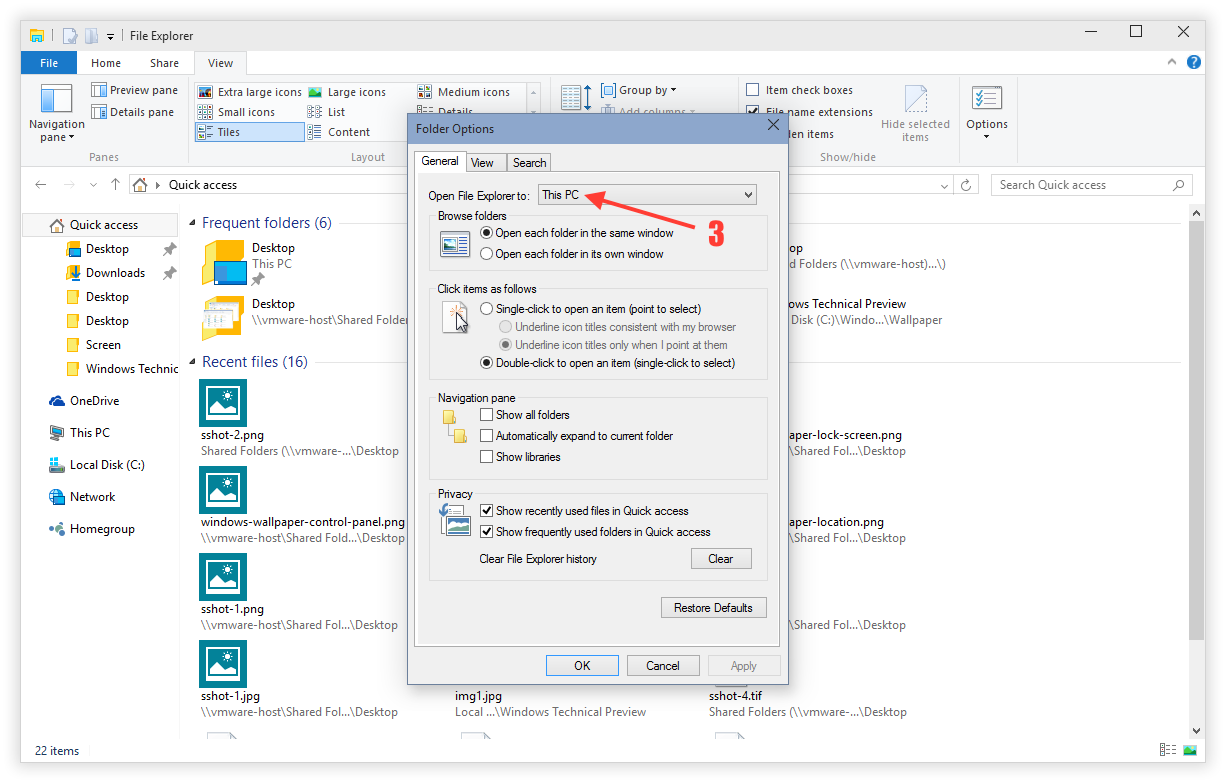Open the Share ribbon tab
The image size is (1226, 783).
(x=164, y=62)
